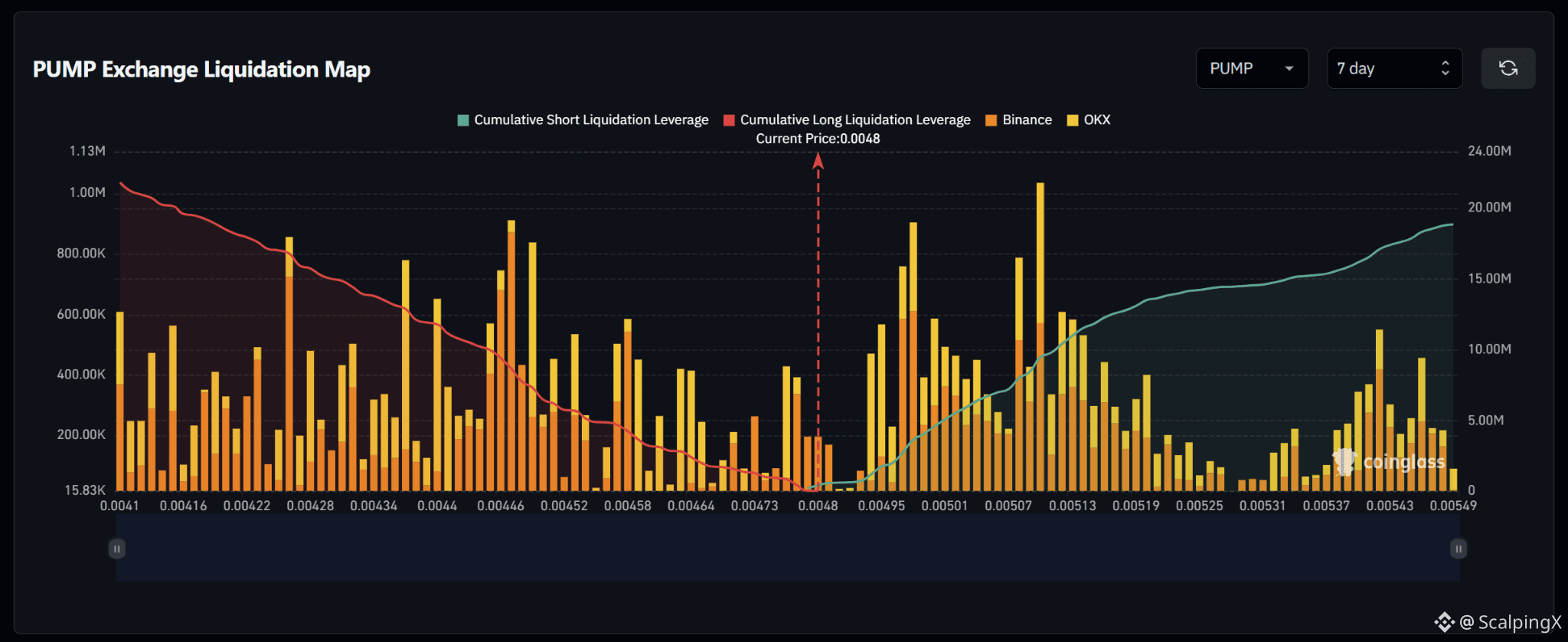This screenshot has height=642, width=1568.
Task: Click the 5.00M right axis label
Action: 1486,421
